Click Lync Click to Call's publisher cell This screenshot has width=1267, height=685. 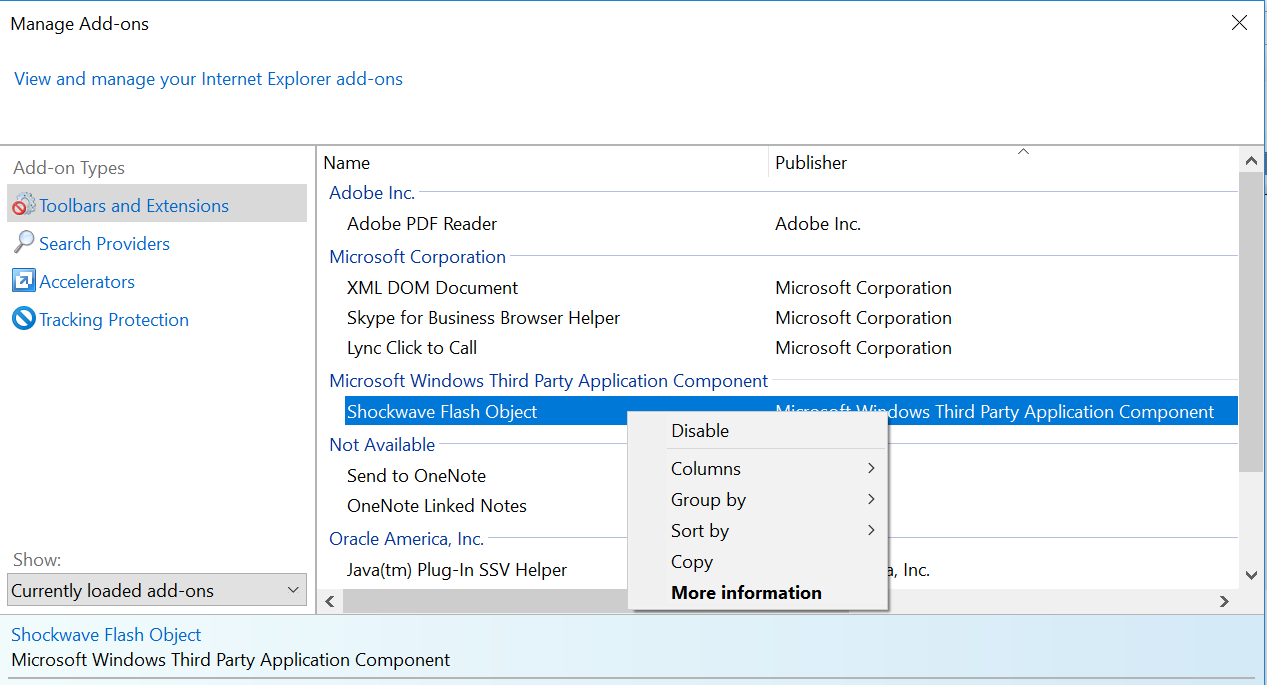coord(863,348)
